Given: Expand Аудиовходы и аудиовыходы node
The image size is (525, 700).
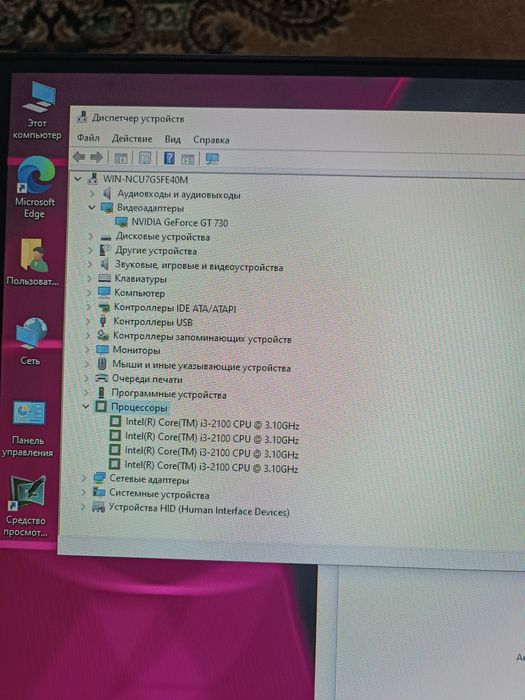Looking at the screenshot, I should pos(92,194).
